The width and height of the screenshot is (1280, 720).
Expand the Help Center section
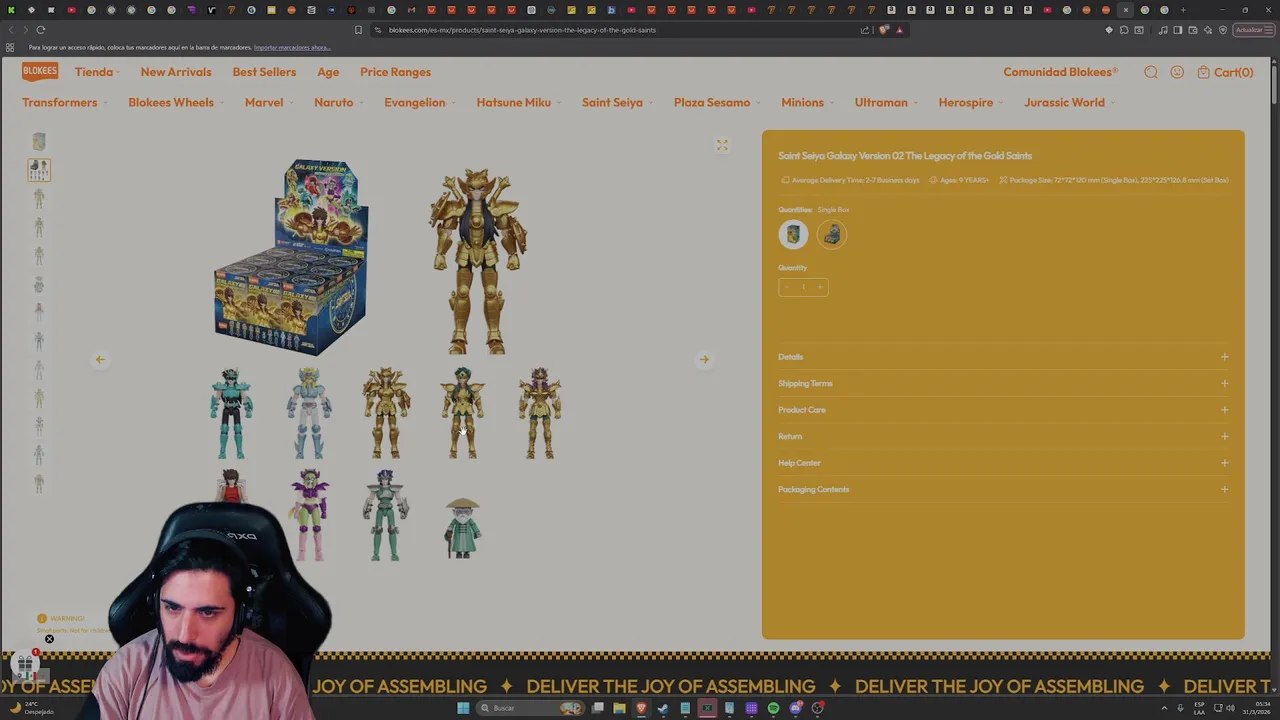[x=1003, y=463]
